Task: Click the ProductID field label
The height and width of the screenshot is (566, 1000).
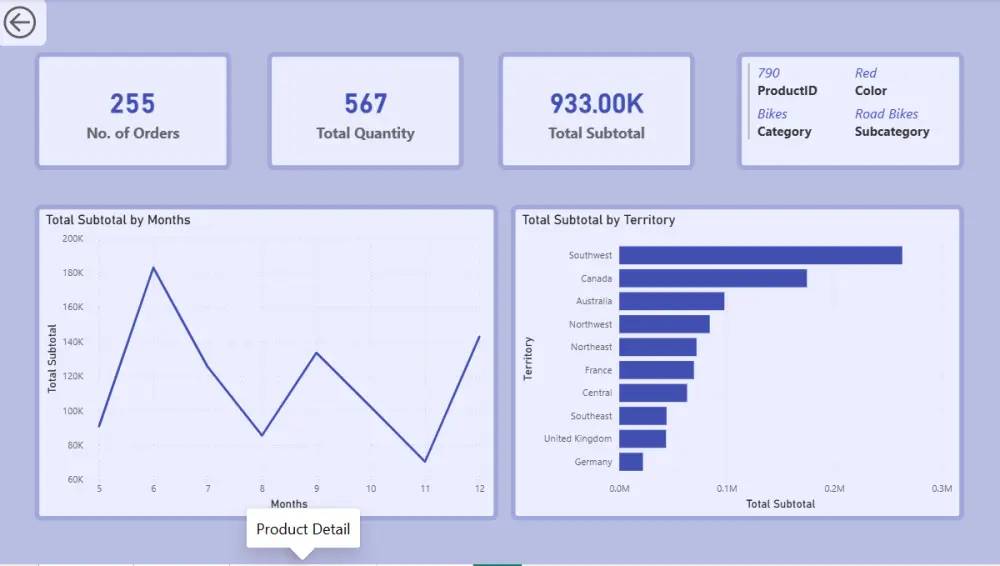Action: (787, 91)
